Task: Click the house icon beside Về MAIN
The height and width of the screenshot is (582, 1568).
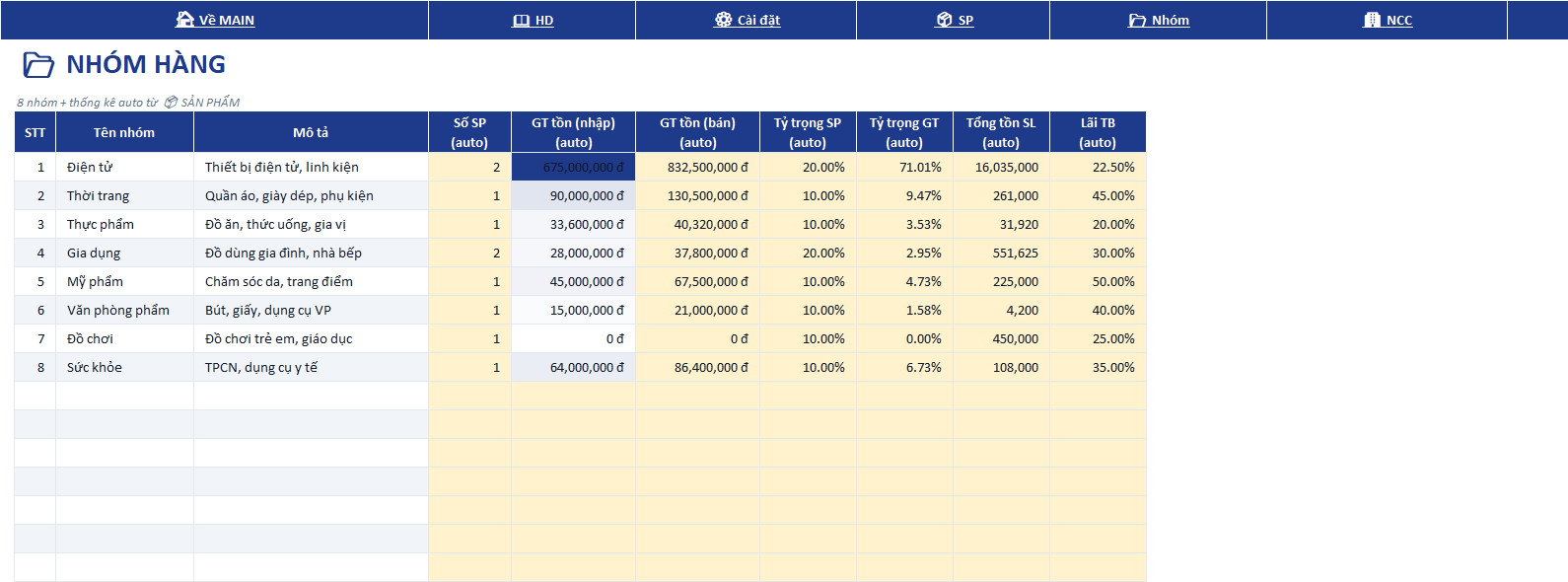Action: pyautogui.click(x=184, y=20)
